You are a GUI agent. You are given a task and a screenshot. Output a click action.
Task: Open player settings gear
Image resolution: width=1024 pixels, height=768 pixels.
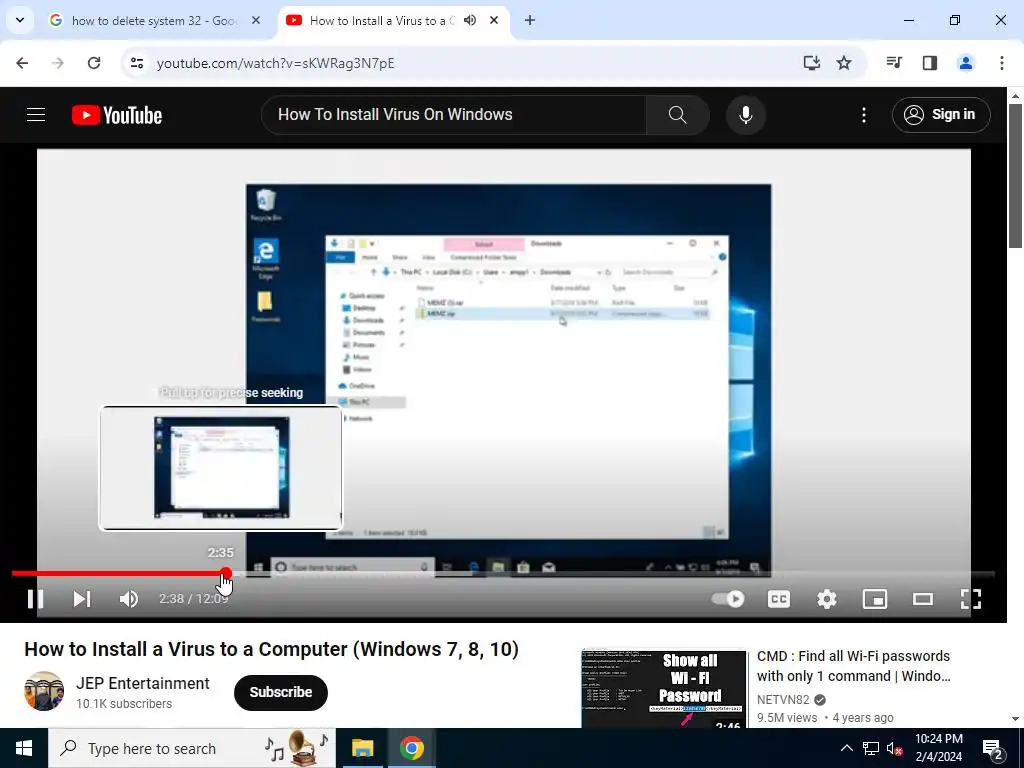click(x=827, y=599)
